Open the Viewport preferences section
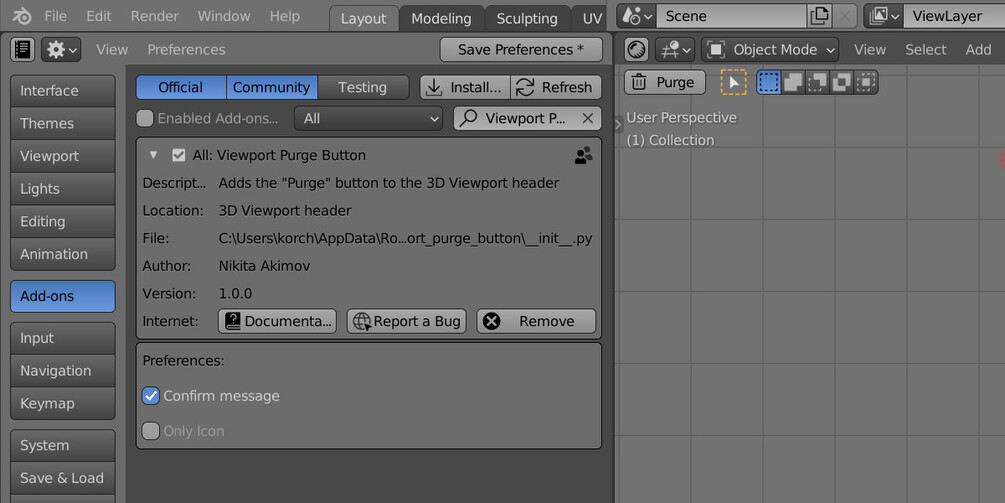 tap(63, 156)
